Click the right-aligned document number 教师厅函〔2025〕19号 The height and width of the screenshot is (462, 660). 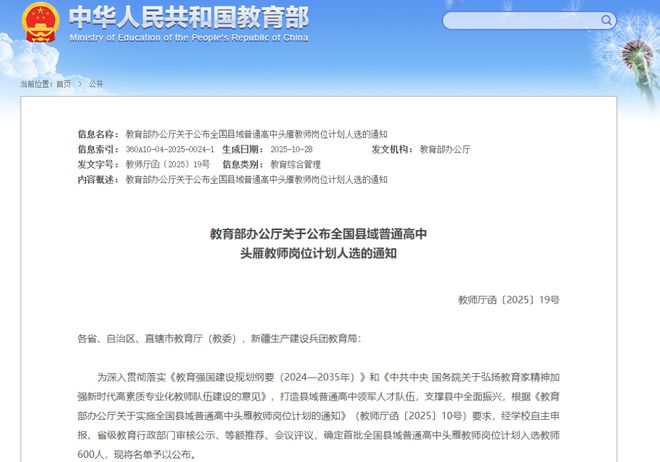509,300
